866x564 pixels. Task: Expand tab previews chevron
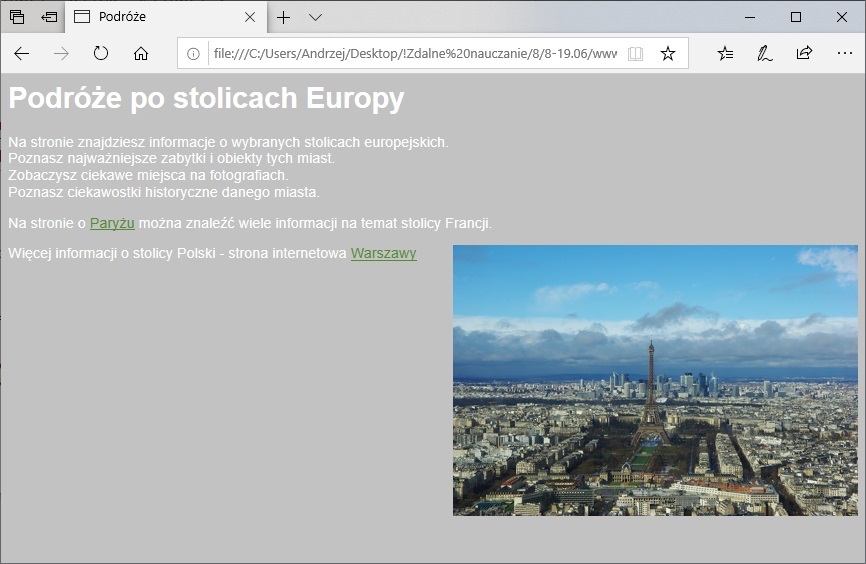315,17
